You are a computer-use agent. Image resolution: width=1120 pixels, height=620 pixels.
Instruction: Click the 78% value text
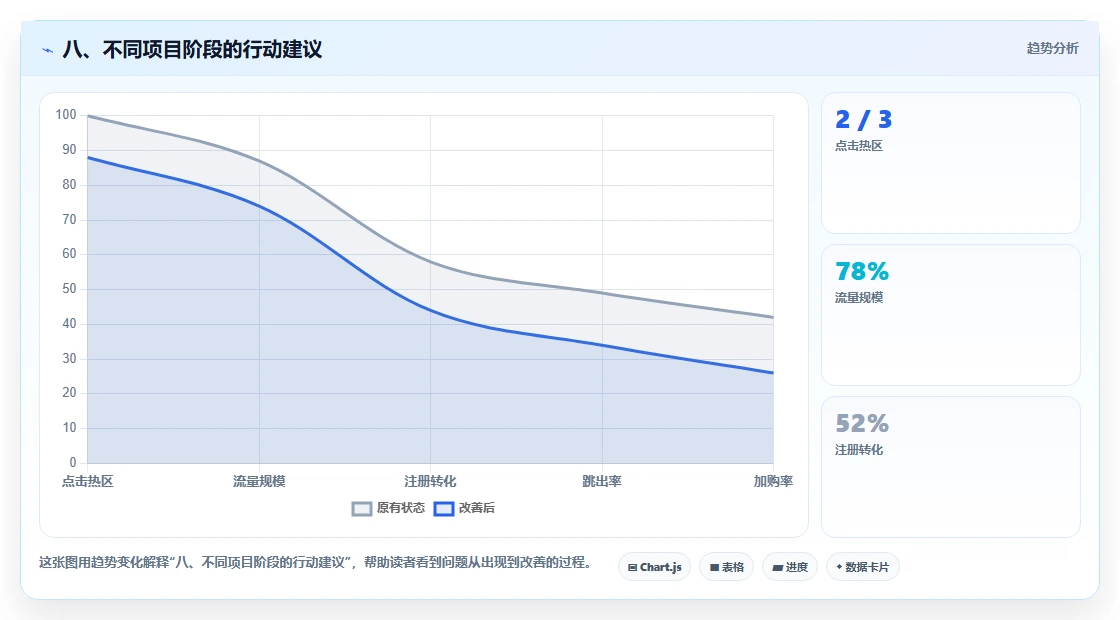pyautogui.click(x=862, y=271)
